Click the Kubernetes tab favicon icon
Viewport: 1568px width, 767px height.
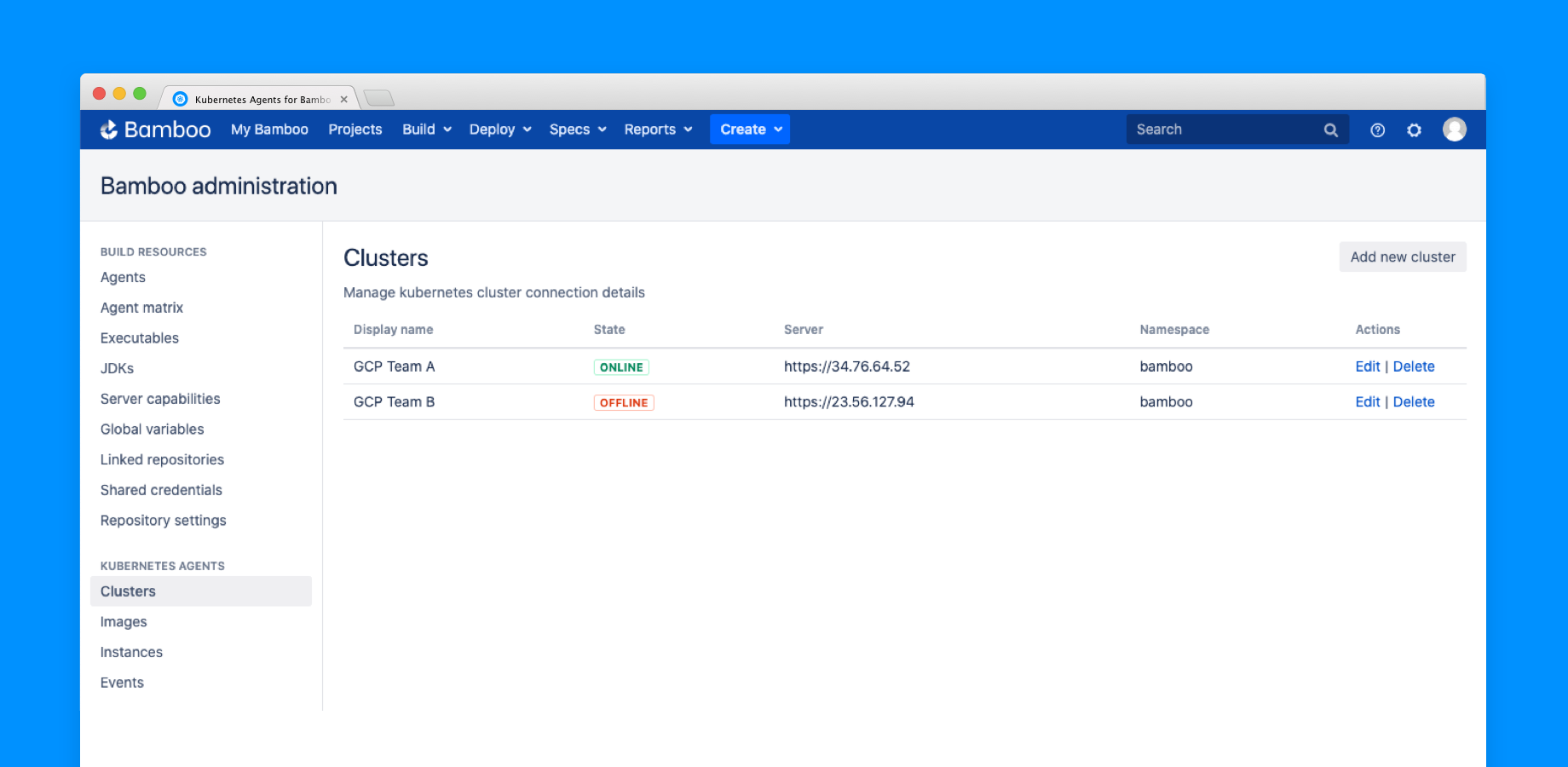coord(180,99)
